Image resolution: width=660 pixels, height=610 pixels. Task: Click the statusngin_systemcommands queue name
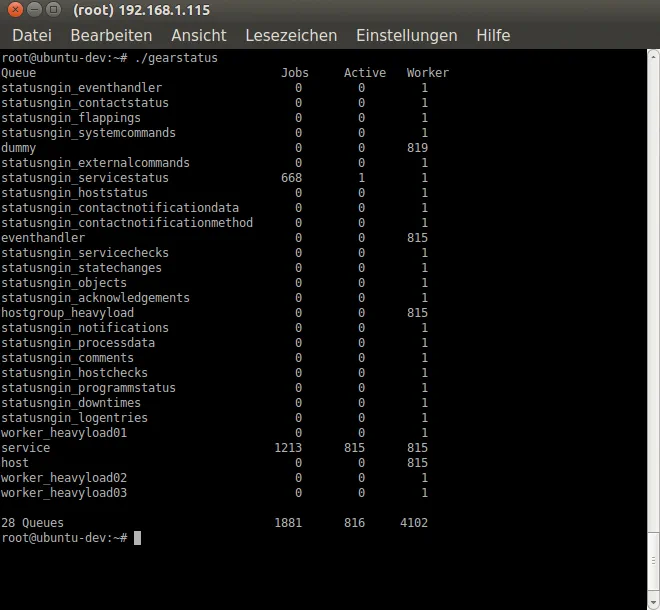(x=88, y=133)
